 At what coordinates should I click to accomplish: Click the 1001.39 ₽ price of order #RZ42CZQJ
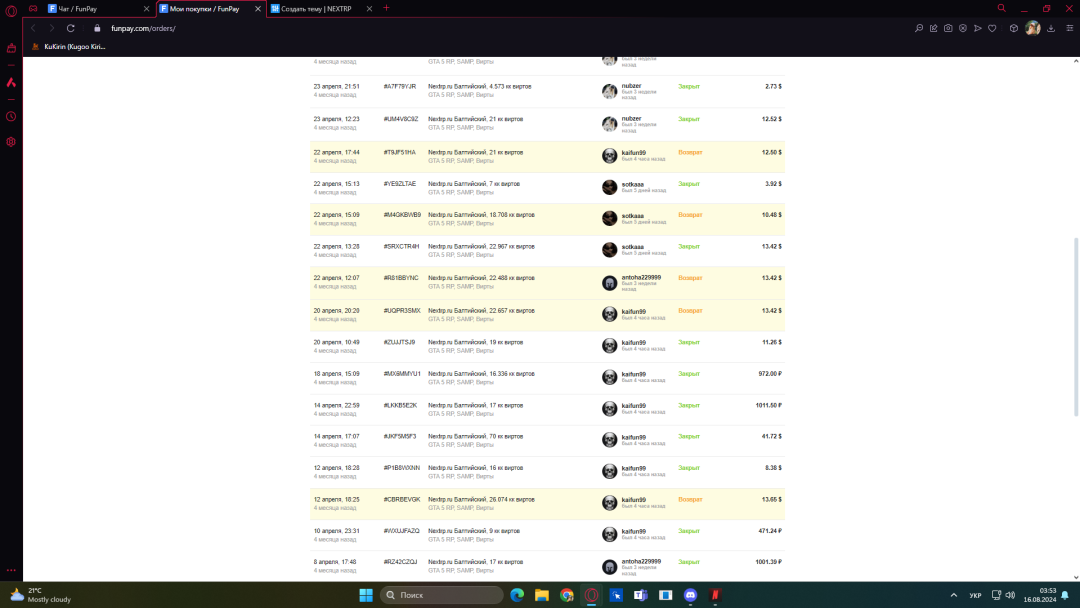pyautogui.click(x=769, y=562)
